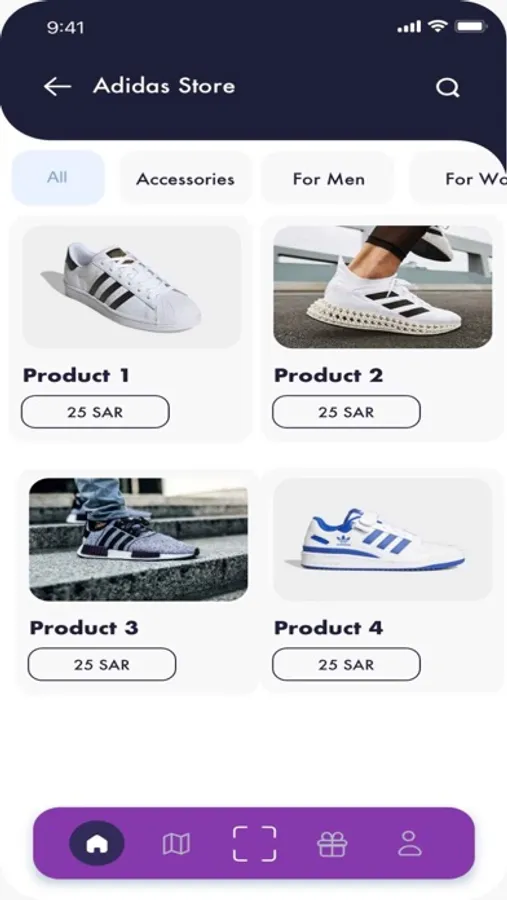Check the Wi-Fi status icon
507x900 pixels.
(438, 26)
